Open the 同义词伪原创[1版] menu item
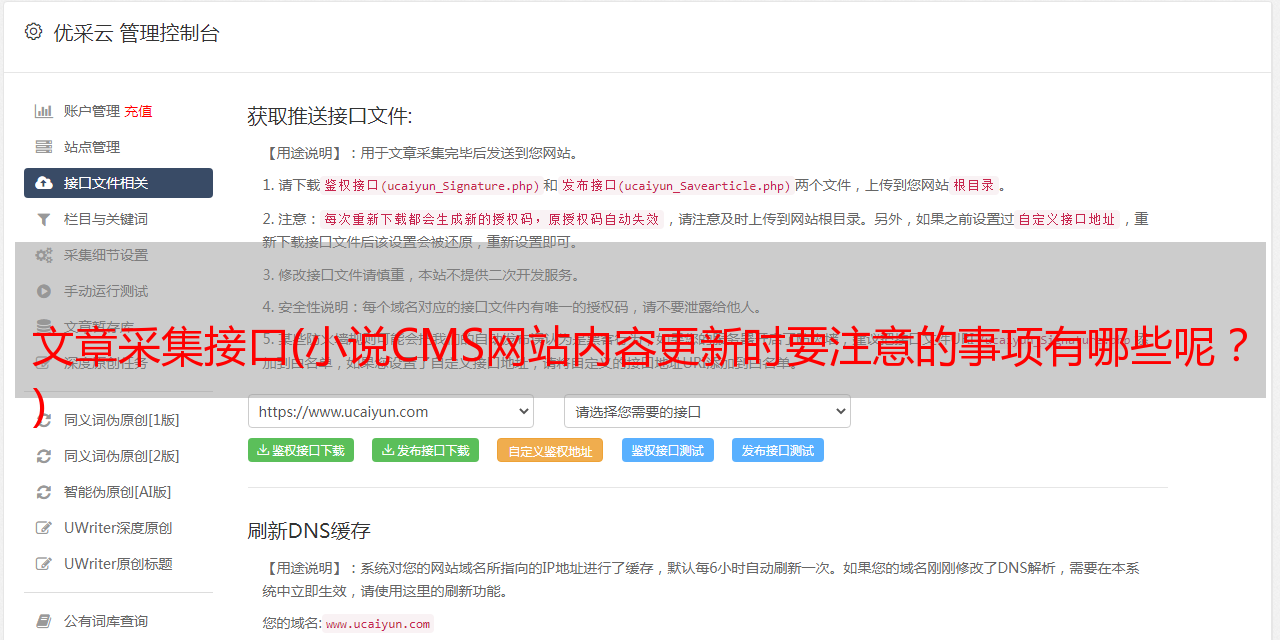Screen dimensions: 1280x640 click(x=121, y=420)
